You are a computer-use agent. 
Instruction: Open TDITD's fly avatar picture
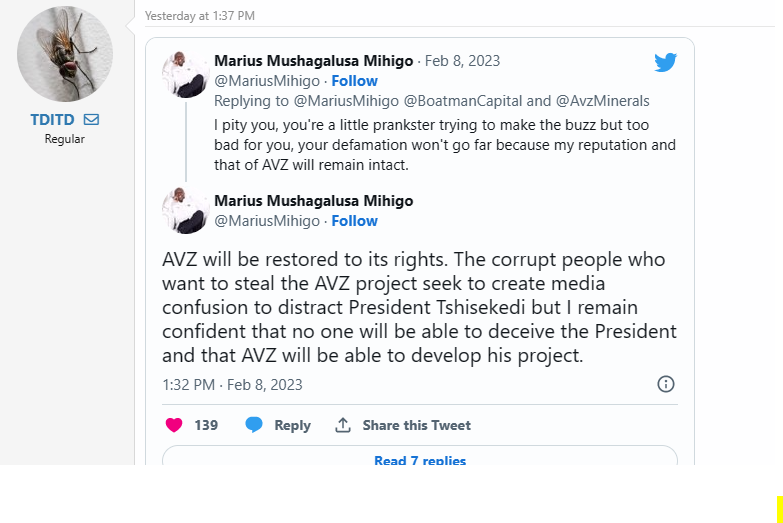[x=65, y=54]
